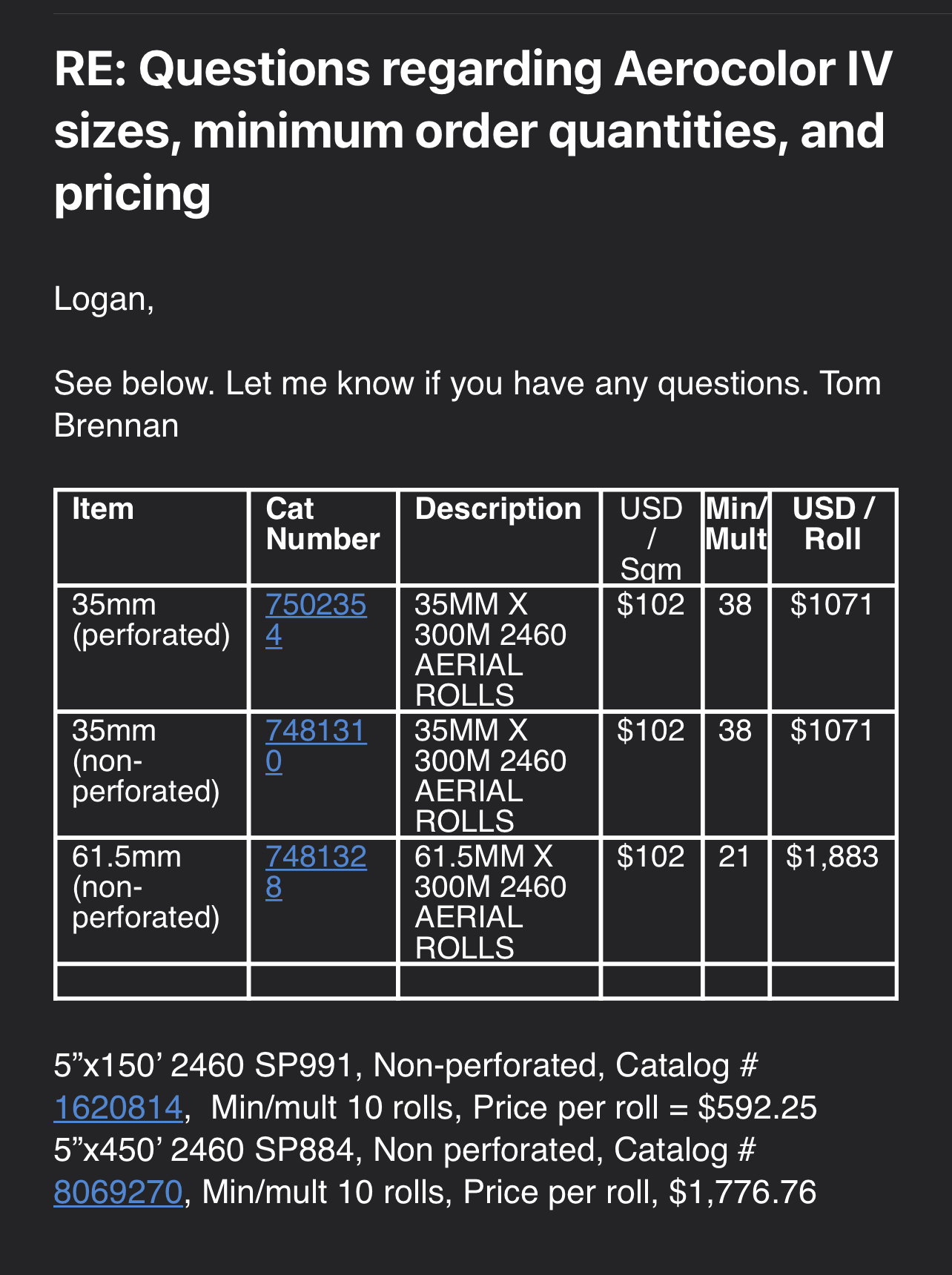The width and height of the screenshot is (952, 1275).
Task: Click the '35mm (perforated)' item cell
Action: coord(151,620)
